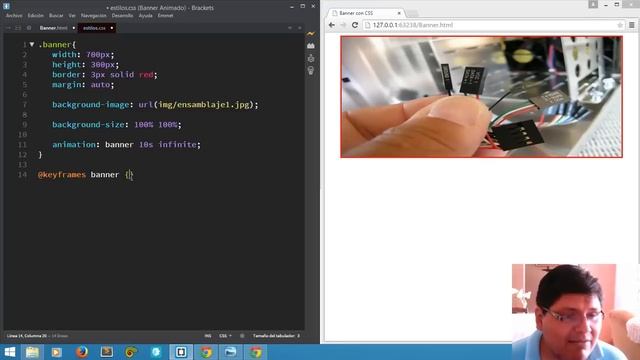This screenshot has height=360, width=640.
Task: Launch Firefox from the taskbar
Action: 82,352
